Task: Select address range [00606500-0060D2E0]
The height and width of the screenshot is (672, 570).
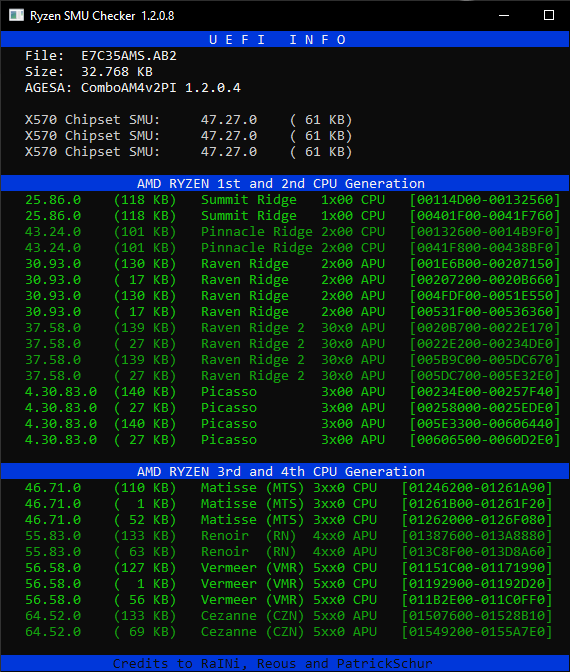Action: coord(485,440)
